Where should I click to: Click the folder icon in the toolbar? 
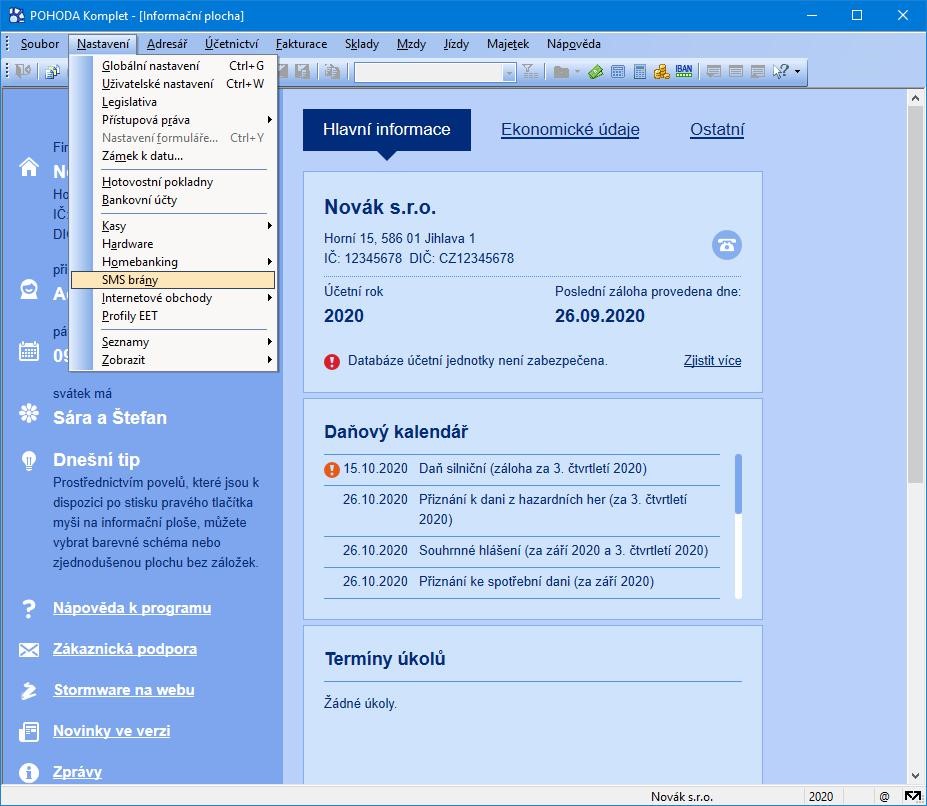pyautogui.click(x=561, y=72)
